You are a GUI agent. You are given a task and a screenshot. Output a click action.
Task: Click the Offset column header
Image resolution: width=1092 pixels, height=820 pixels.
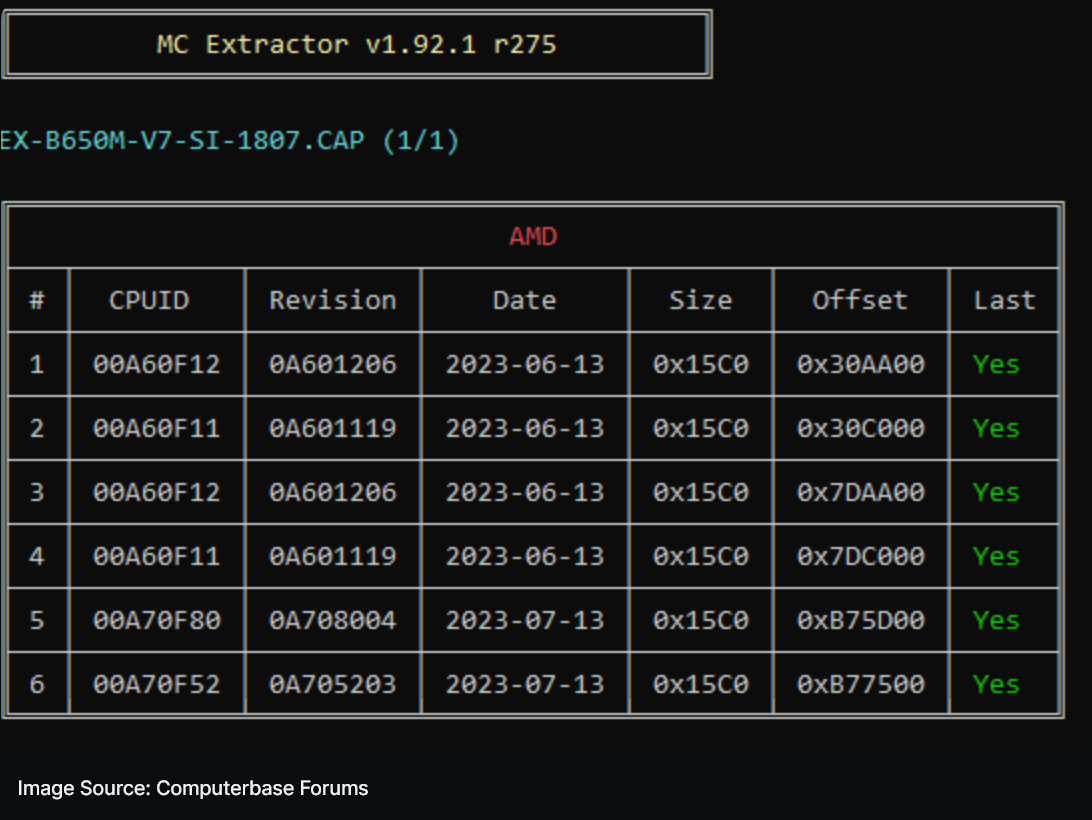860,300
